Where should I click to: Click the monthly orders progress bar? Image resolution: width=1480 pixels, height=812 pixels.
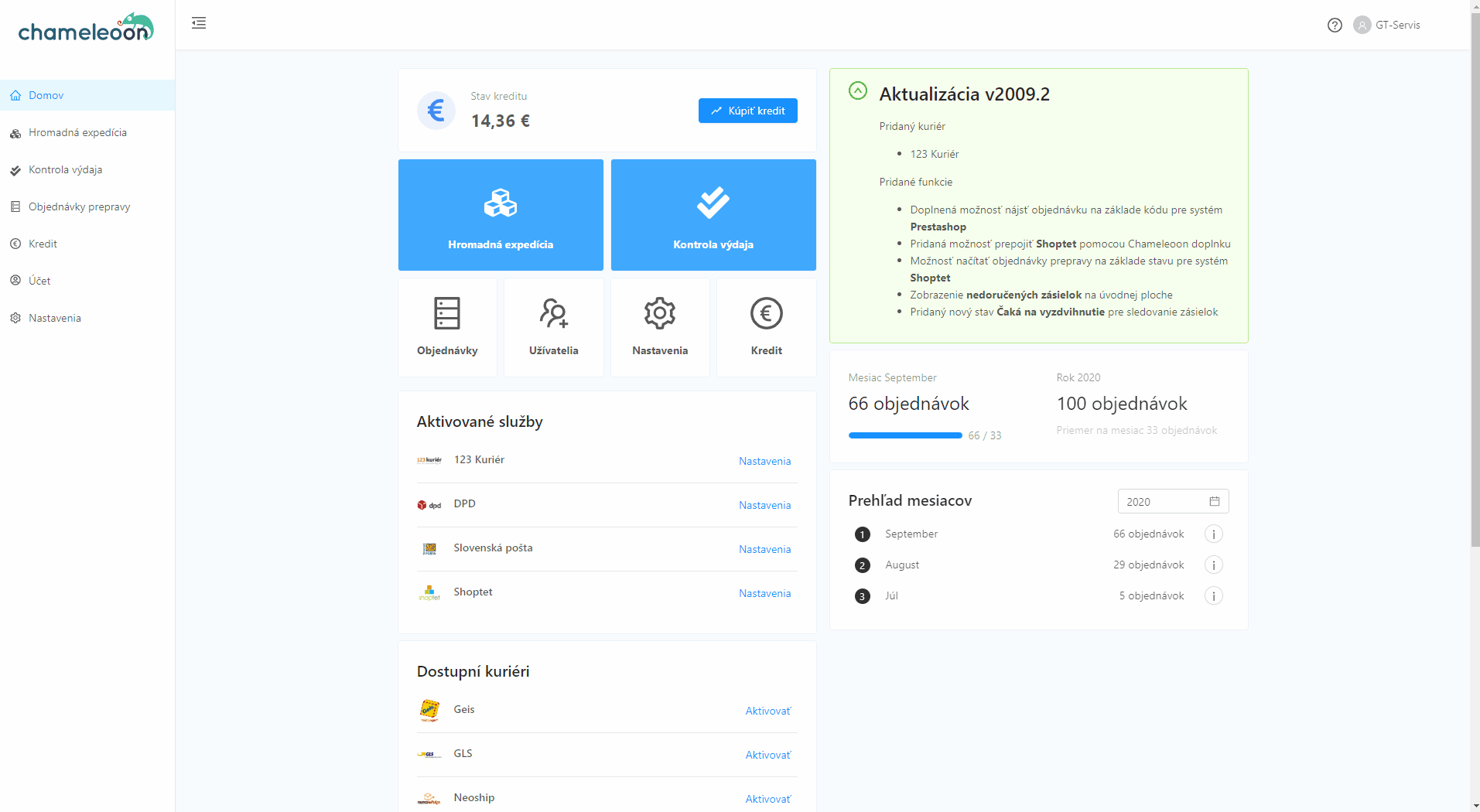click(x=905, y=435)
